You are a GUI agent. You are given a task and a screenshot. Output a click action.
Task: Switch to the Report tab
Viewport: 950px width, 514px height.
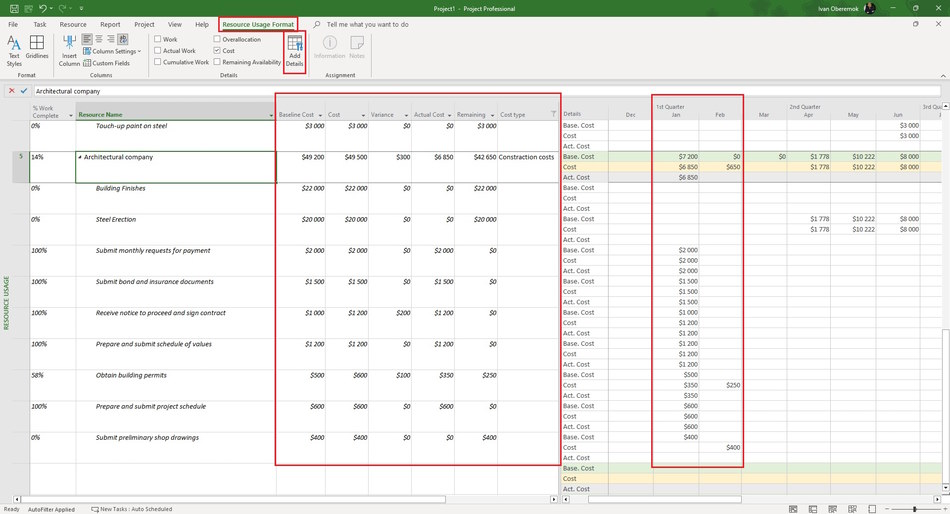coord(110,24)
